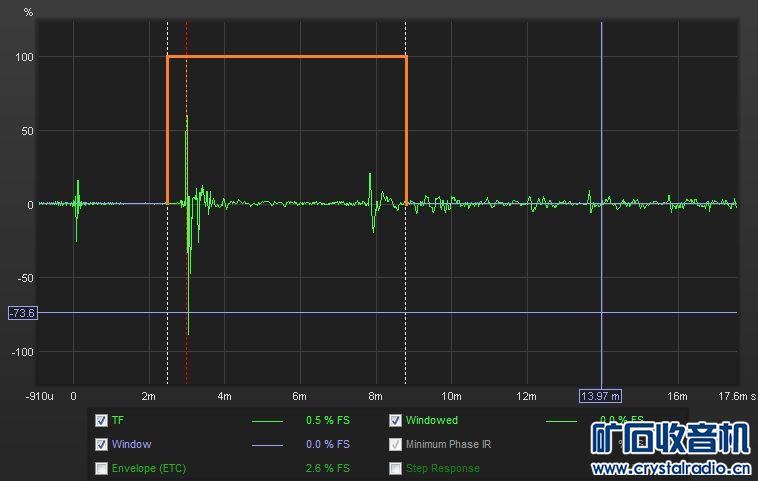Toggle the Minimum Phase IR checkbox
Viewport: 758px width, 481px height.
395,444
